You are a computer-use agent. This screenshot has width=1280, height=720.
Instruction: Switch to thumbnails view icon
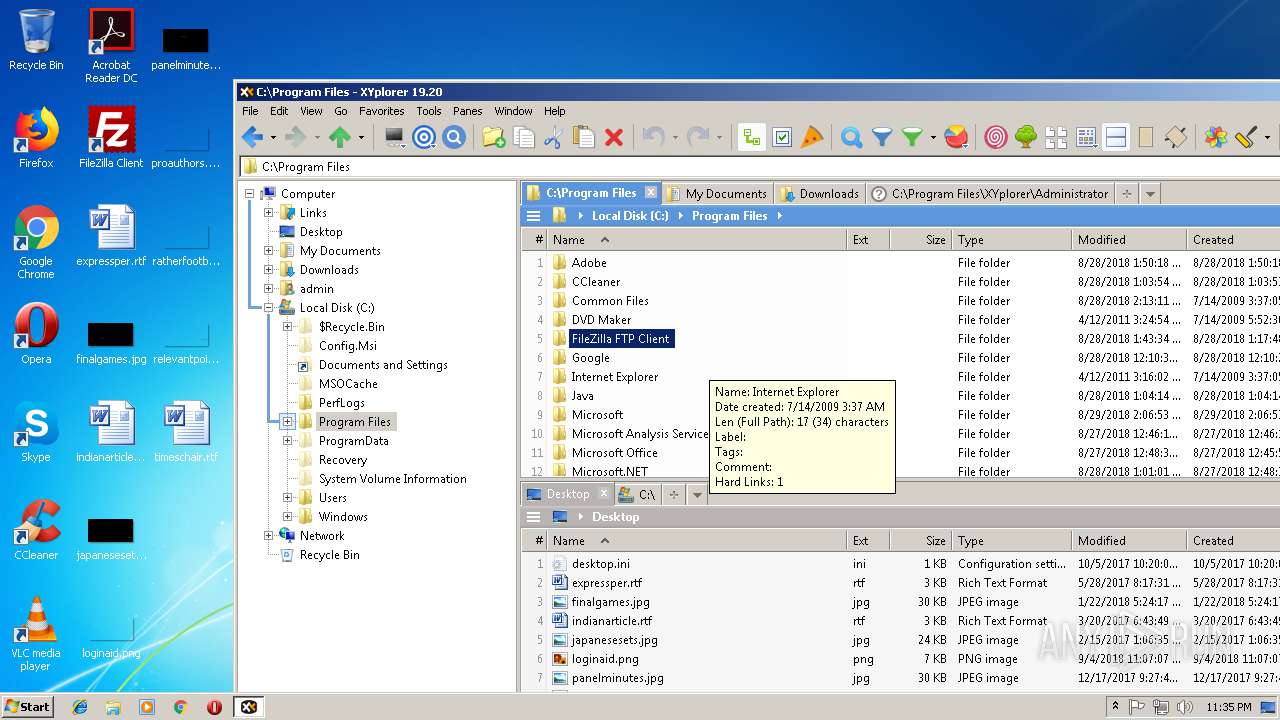(x=1056, y=137)
